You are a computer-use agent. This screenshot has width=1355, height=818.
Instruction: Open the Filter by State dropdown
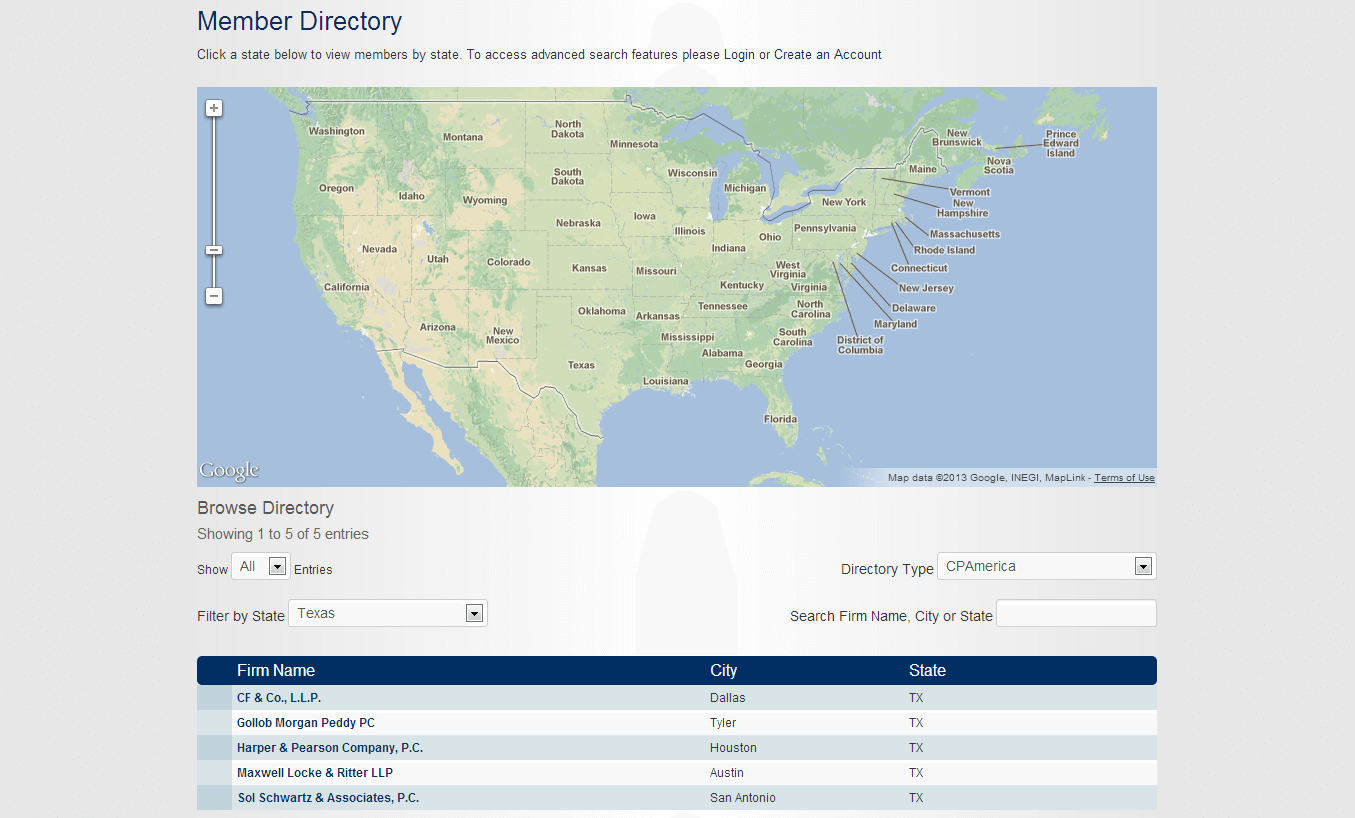[x=474, y=613]
